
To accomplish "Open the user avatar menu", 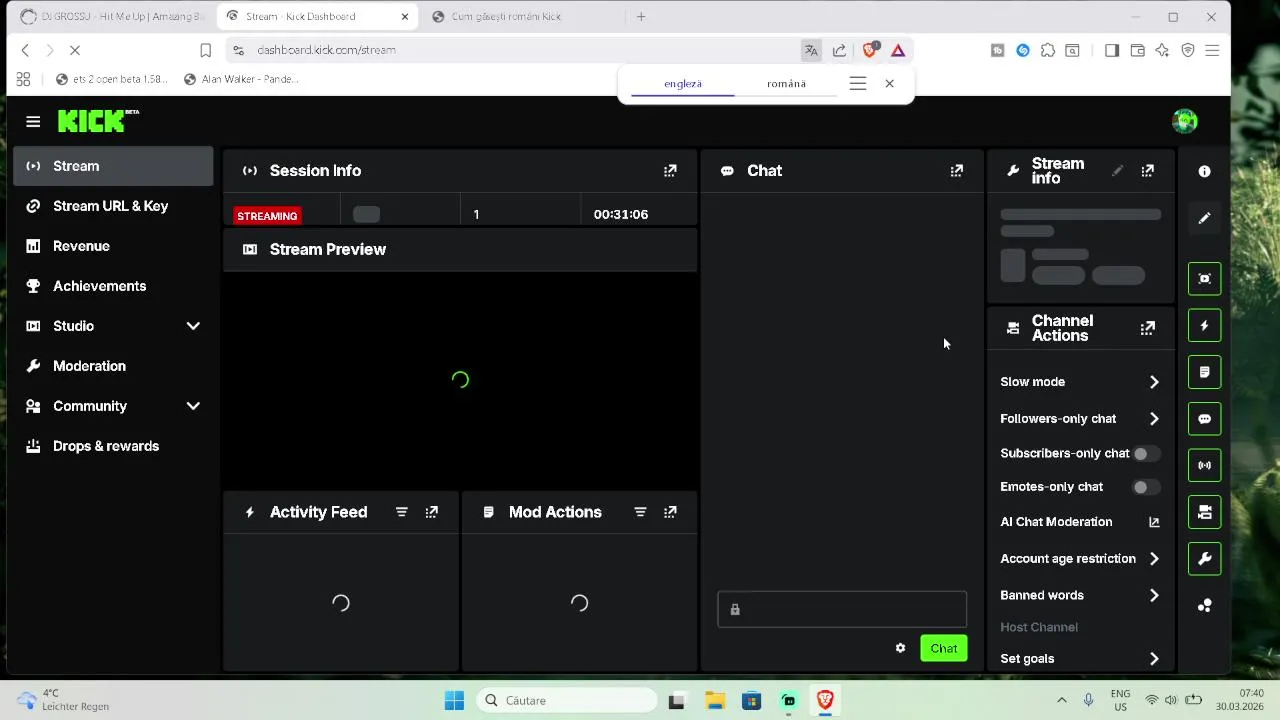I will pos(1185,121).
